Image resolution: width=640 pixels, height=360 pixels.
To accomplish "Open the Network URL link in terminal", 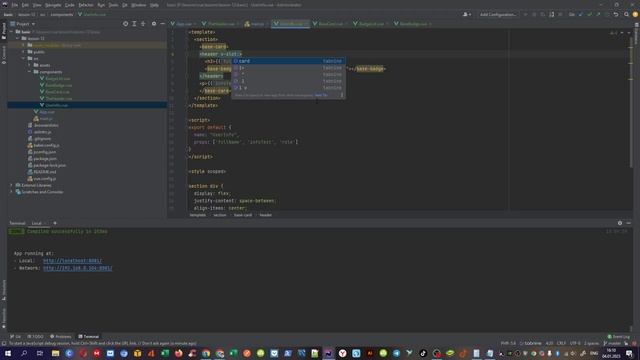I will pos(78,268).
